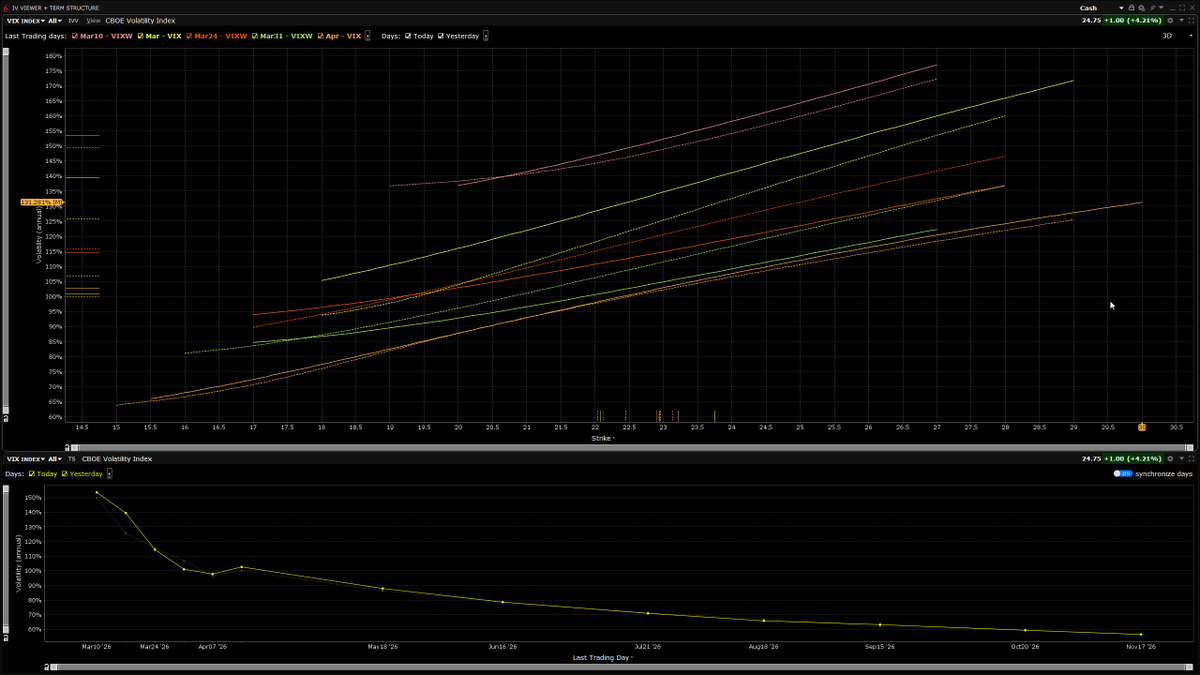Open the days selector stepper in top panel
Image resolution: width=1200 pixels, height=675 pixels.
click(x=486, y=36)
